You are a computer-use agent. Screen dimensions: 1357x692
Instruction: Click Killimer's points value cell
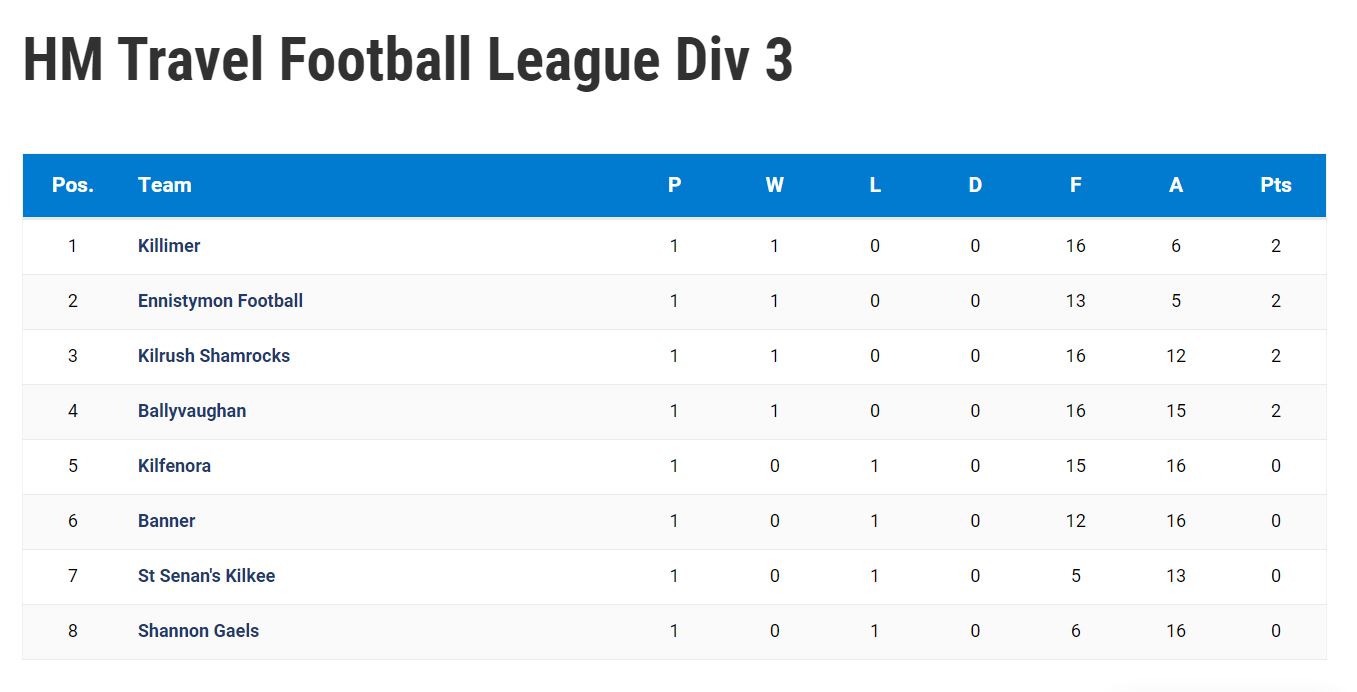click(1276, 246)
